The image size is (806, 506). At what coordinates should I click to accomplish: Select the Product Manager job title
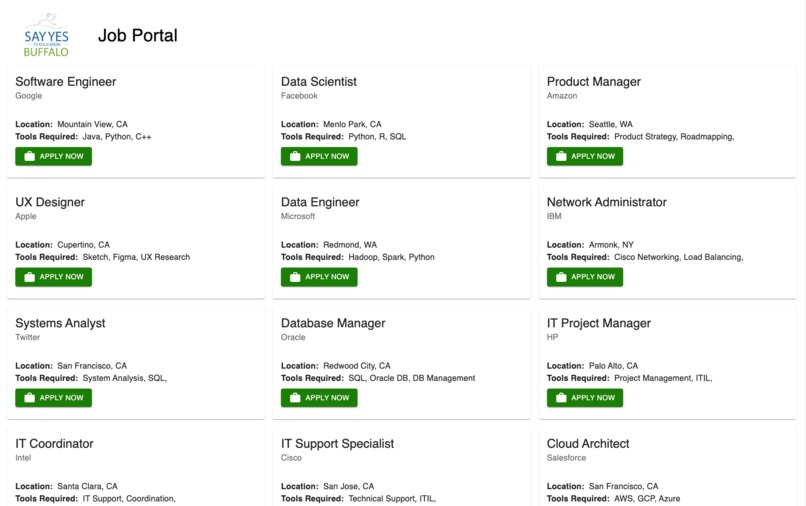[594, 82]
